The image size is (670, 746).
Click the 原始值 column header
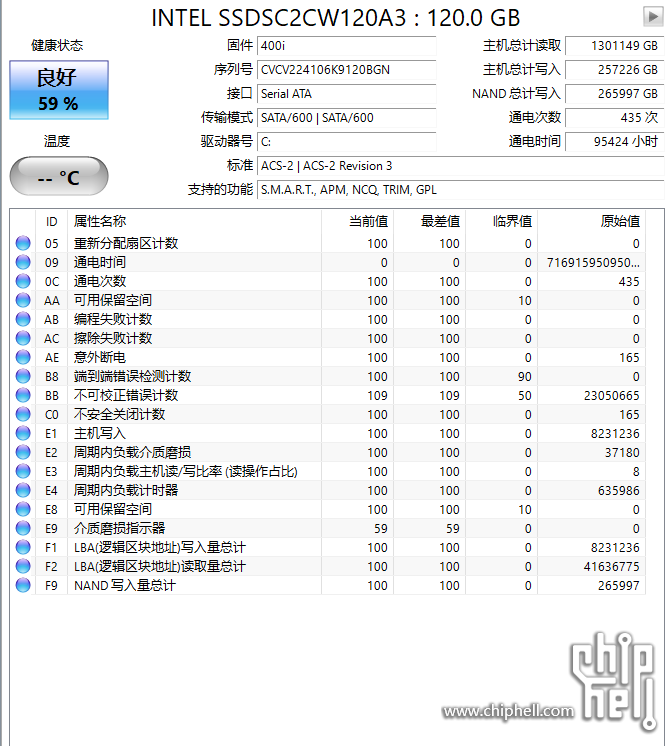pyautogui.click(x=591, y=221)
